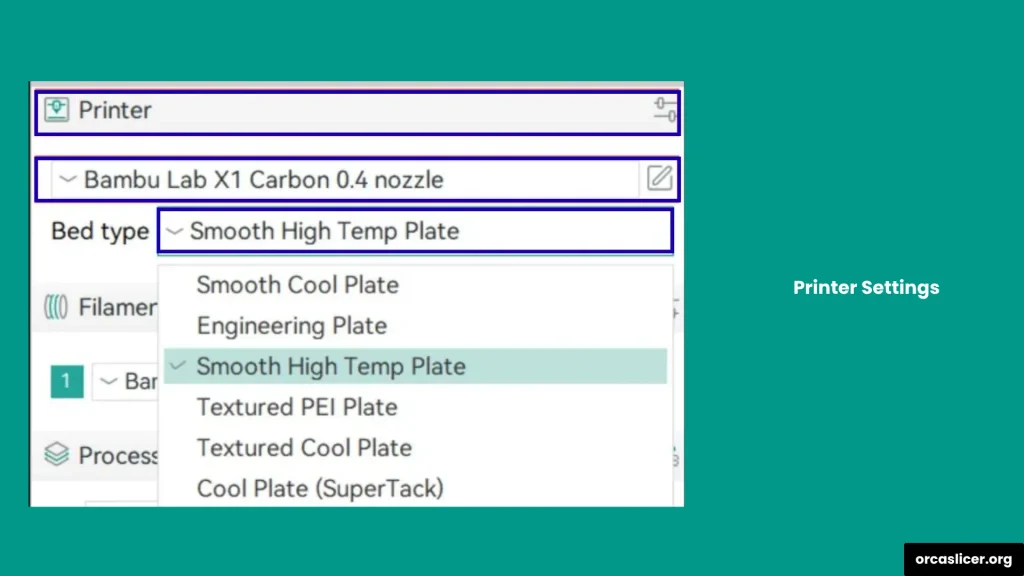Click the Bed type input field
Image resolution: width=1024 pixels, height=576 pixels.
coord(415,231)
